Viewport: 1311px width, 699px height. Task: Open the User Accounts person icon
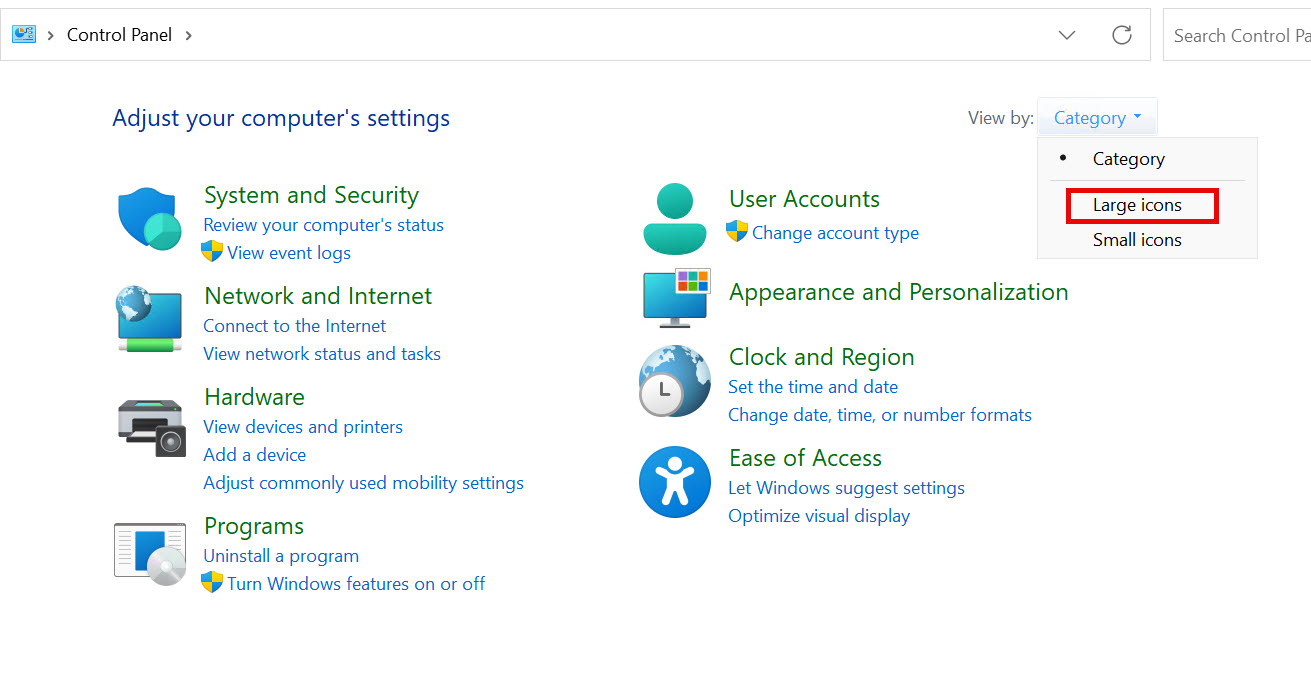(x=676, y=218)
